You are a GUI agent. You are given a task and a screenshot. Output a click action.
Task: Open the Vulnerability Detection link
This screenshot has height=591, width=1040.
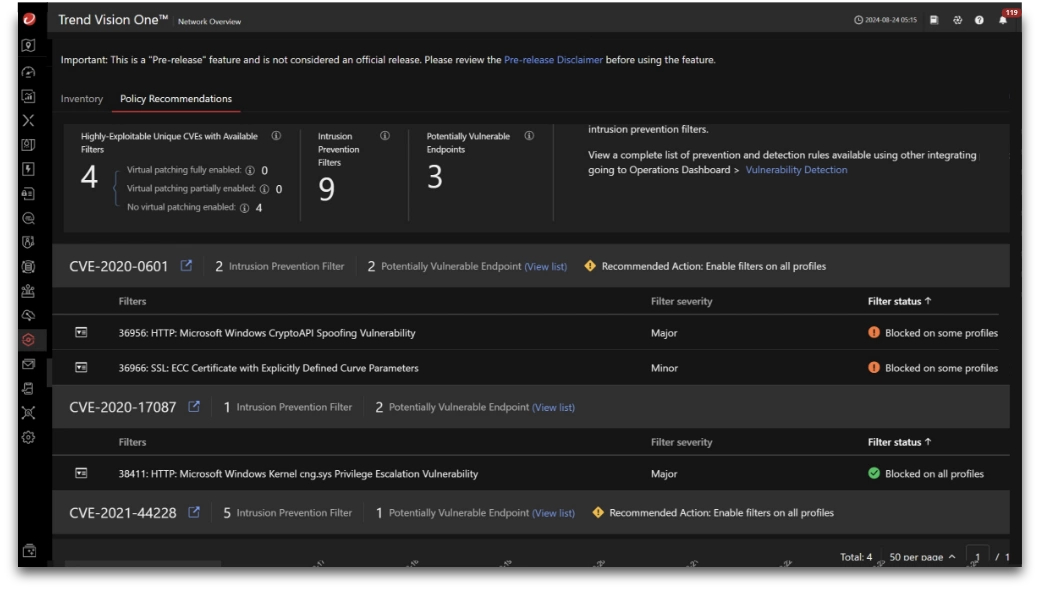796,170
